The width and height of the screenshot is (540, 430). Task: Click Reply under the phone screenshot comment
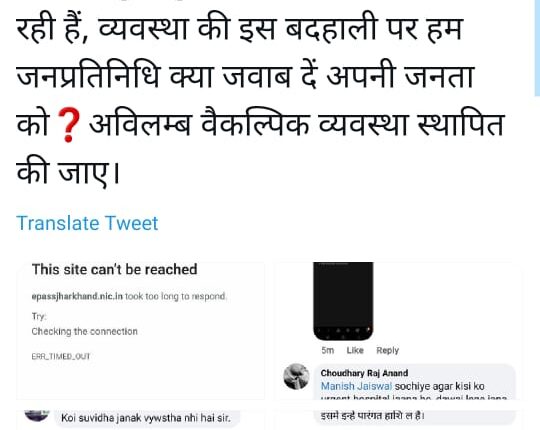tap(387, 350)
